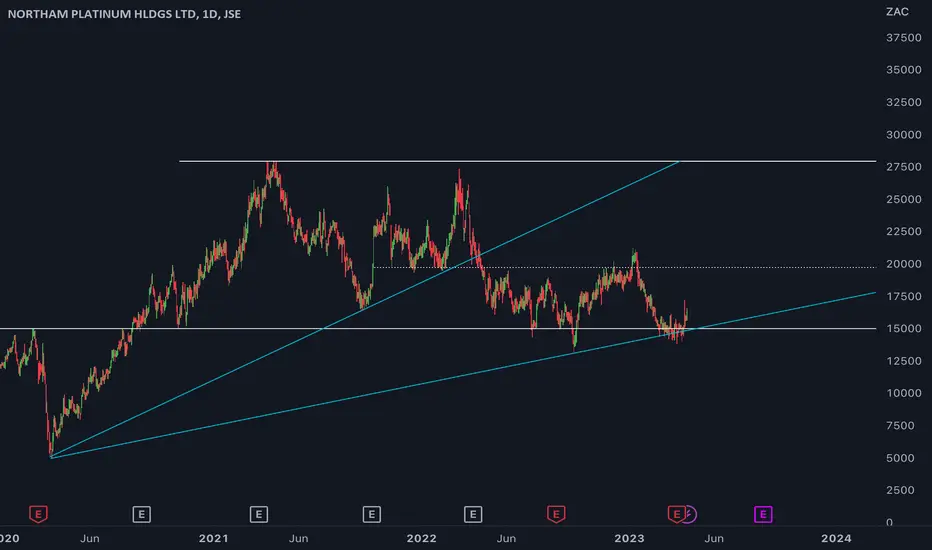The image size is (932, 550).
Task: Click the 25000 price axis label
Action: pos(903,199)
